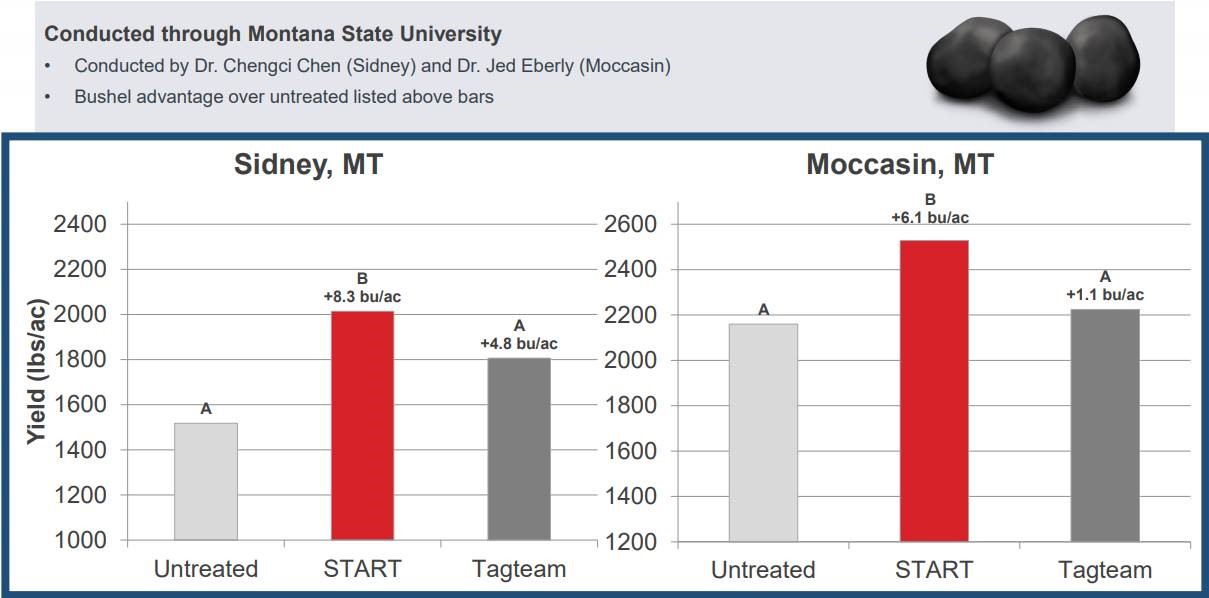Select the "Yield (lbs/ac)" axis title

tap(36, 374)
